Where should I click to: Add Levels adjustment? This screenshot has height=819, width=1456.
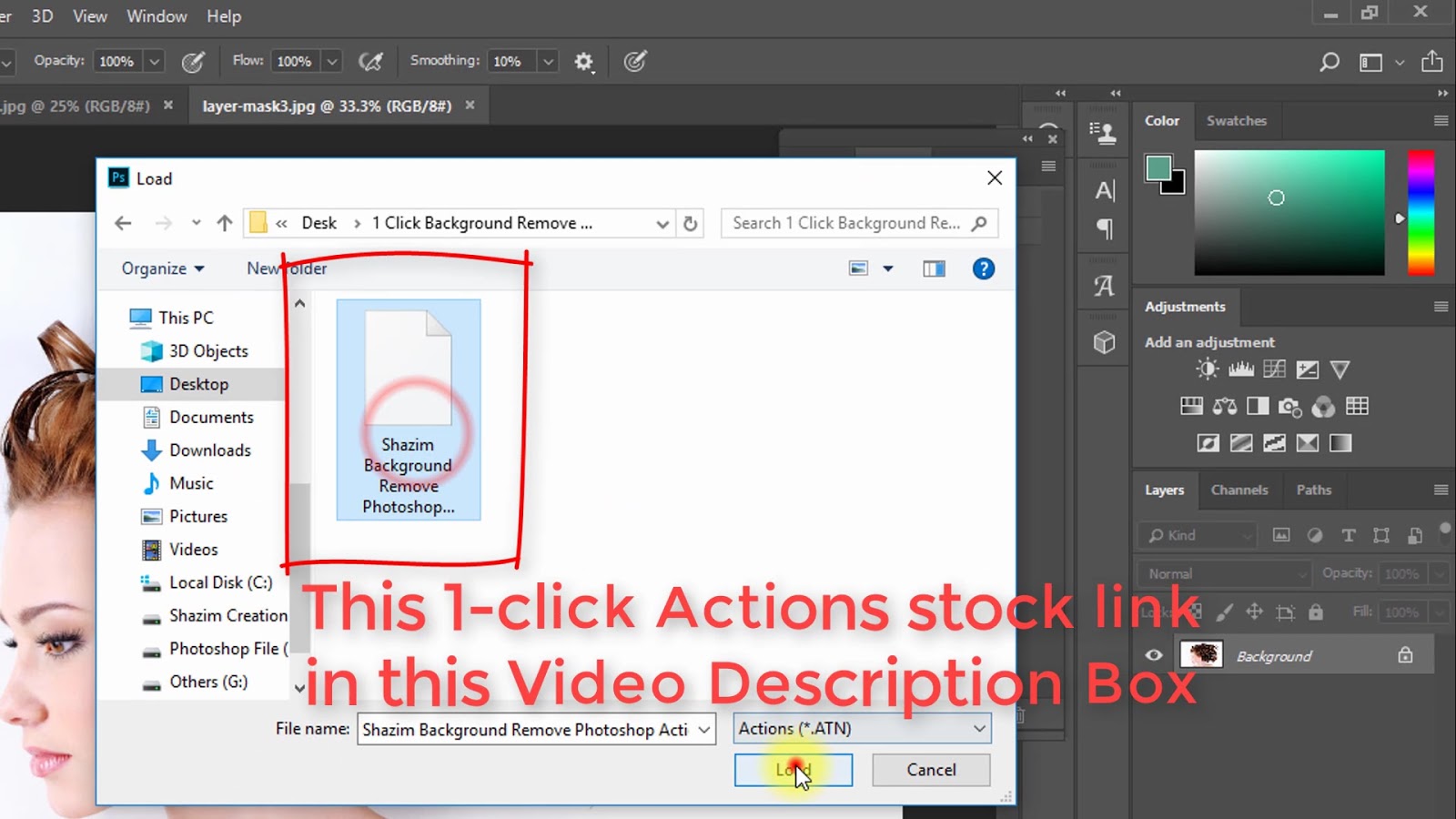pos(1241,369)
